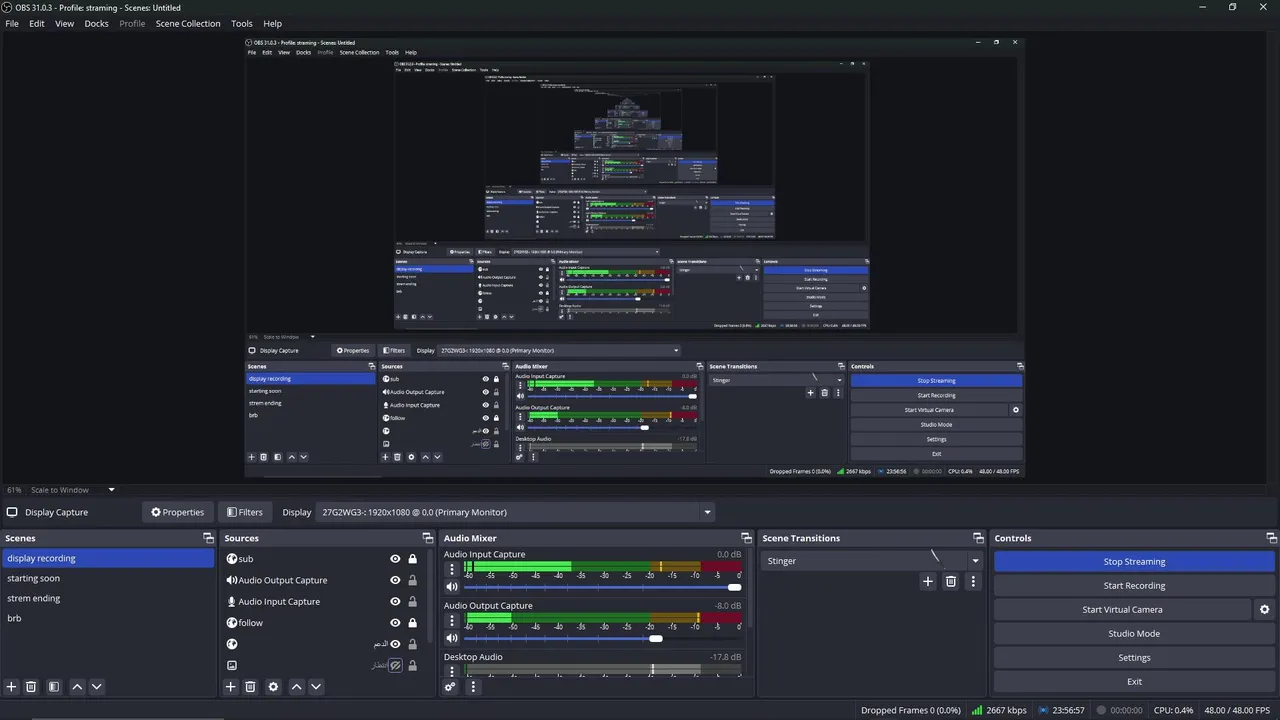Mute Audio Input Capture in mixer
Viewport: 1280px width, 720px height.
452,587
